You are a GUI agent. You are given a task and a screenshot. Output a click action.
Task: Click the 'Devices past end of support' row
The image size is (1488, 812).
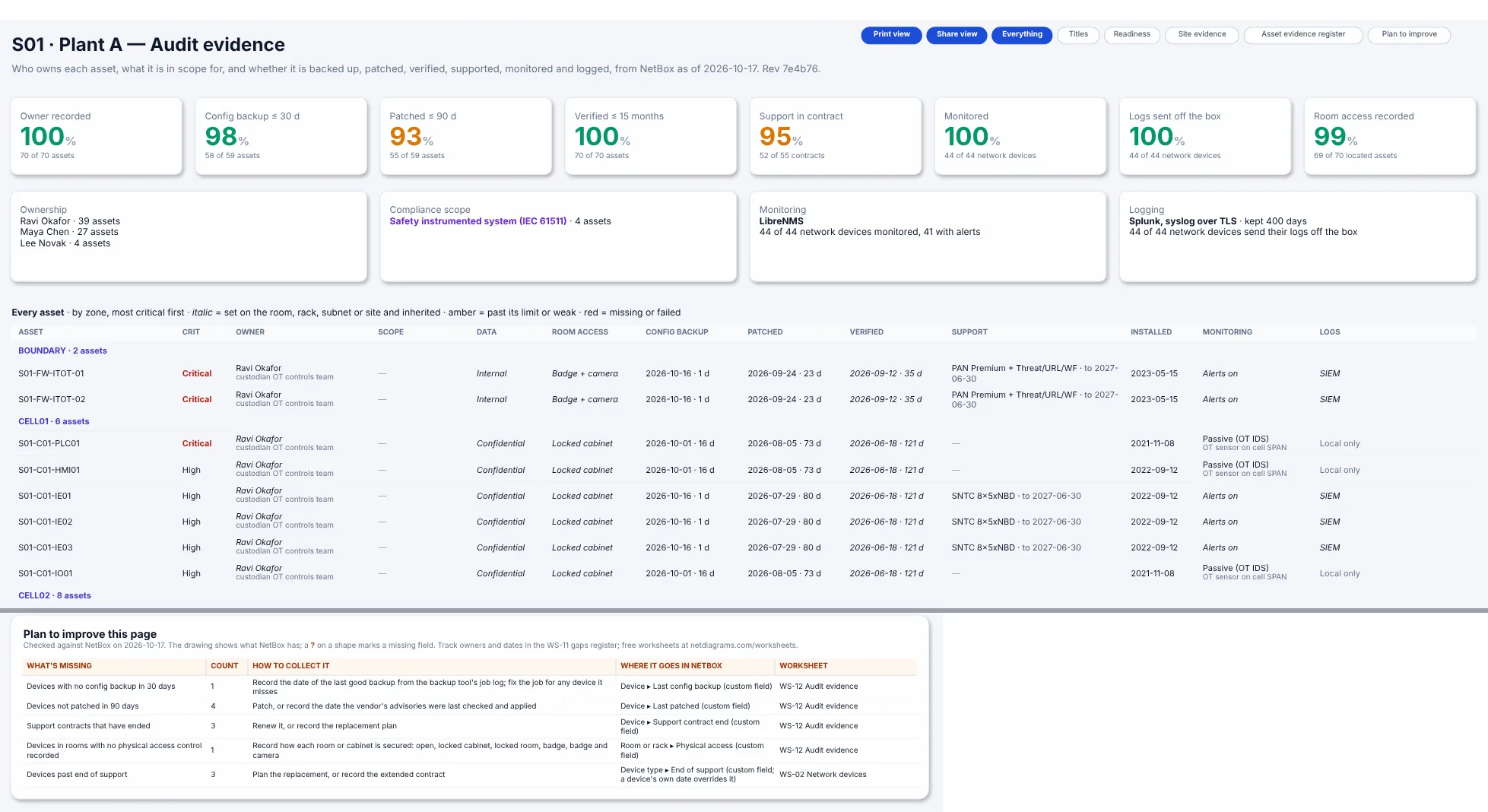click(x=470, y=775)
